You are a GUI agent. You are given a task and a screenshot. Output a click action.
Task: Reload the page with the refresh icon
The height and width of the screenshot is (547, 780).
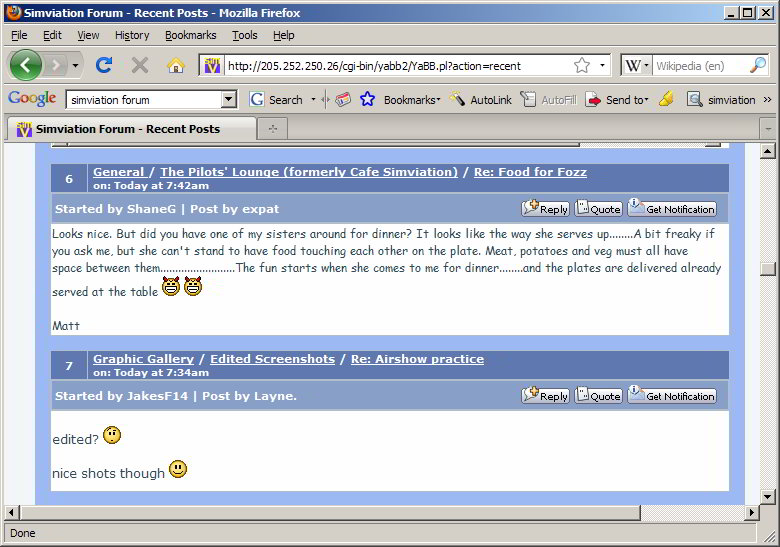103,65
